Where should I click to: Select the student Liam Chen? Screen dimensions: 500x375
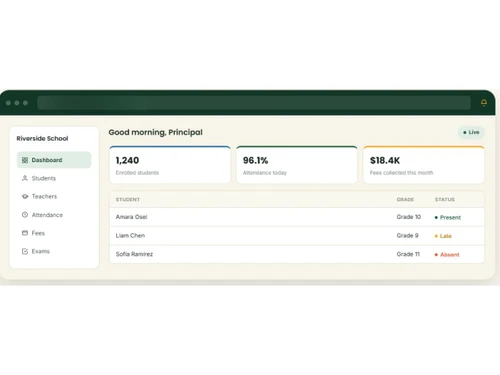tap(130, 235)
